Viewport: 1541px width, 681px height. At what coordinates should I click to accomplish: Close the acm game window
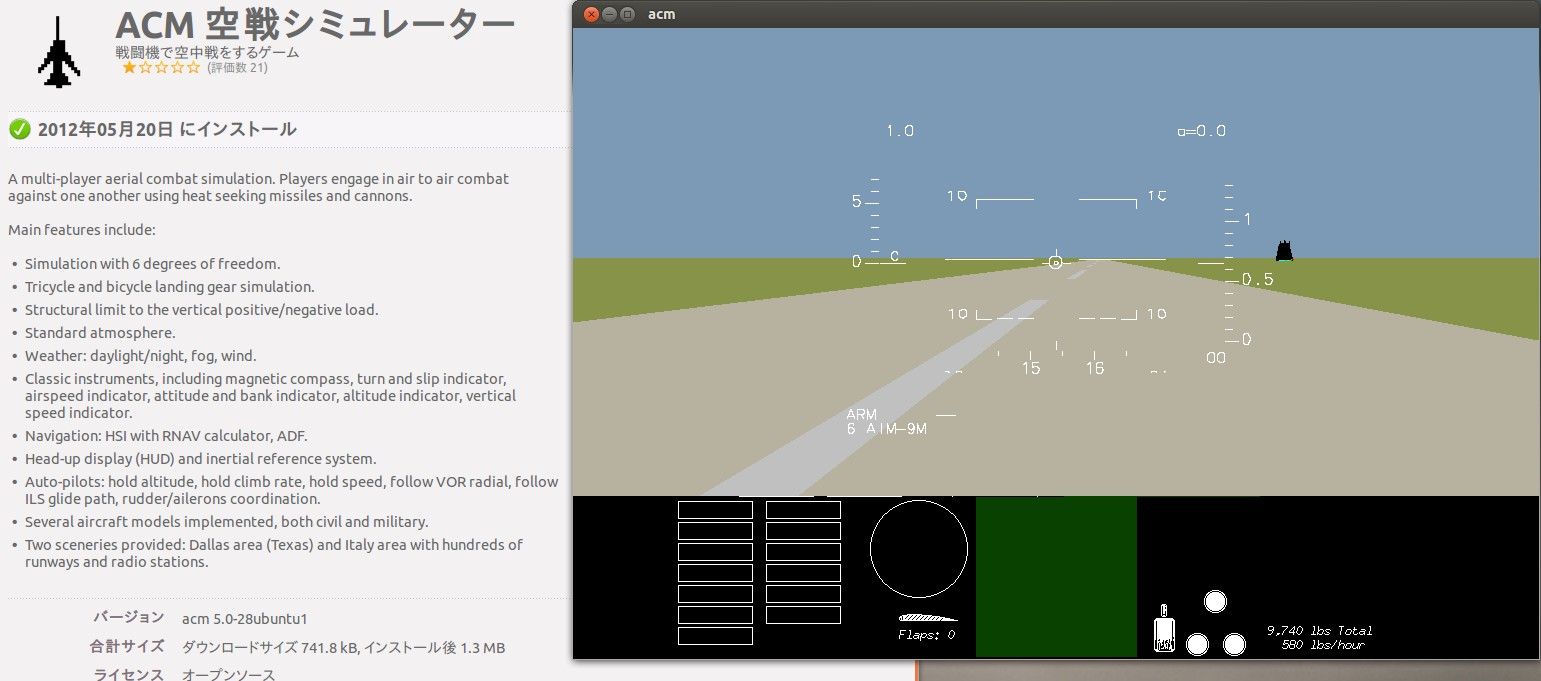tap(590, 14)
